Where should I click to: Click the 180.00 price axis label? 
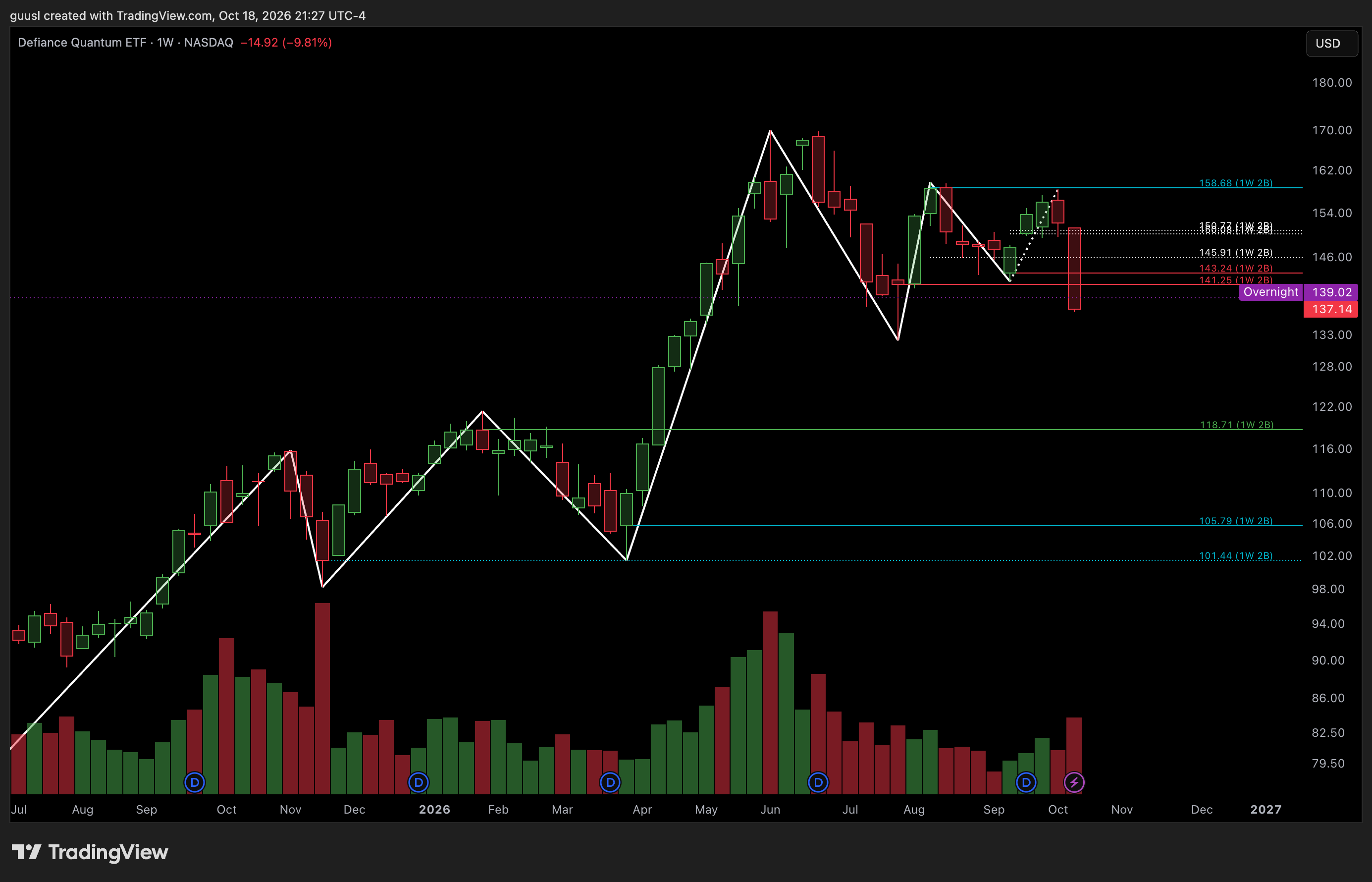point(1331,82)
